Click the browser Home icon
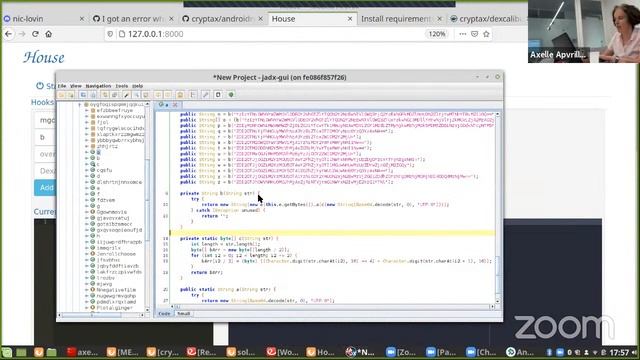The height and width of the screenshot is (360, 640). pyautogui.click(x=49, y=34)
